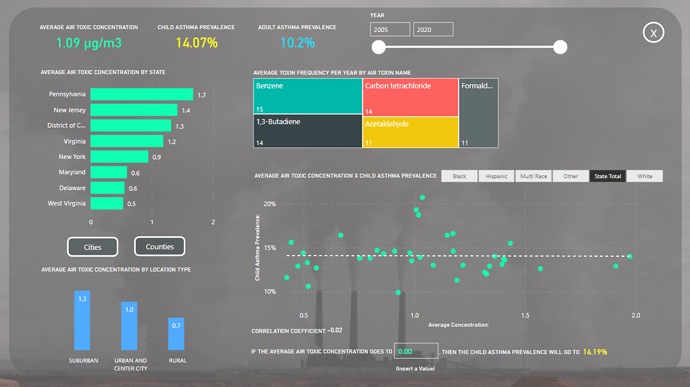Image resolution: width=690 pixels, height=387 pixels.
Task: Click the concentration value input box
Action: [x=416, y=351]
